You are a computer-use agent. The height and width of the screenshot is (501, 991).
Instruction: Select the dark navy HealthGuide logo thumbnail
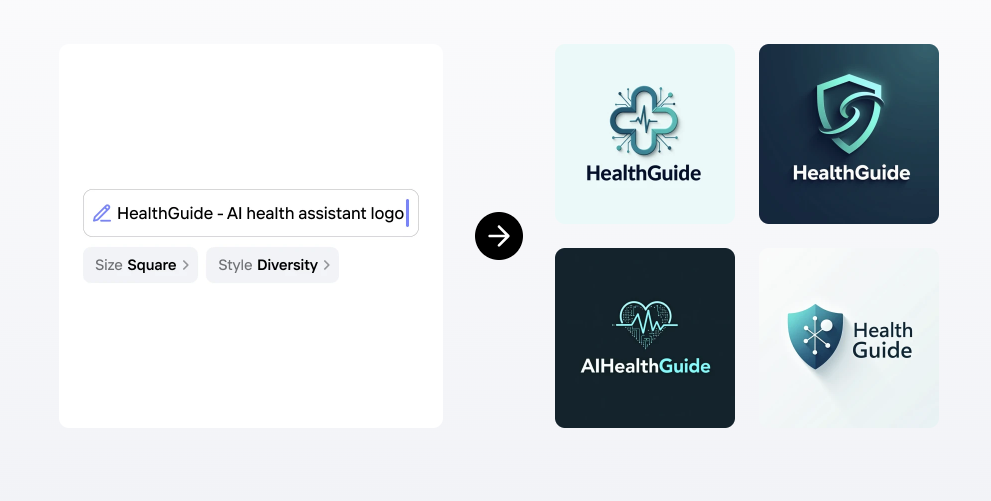click(x=849, y=134)
